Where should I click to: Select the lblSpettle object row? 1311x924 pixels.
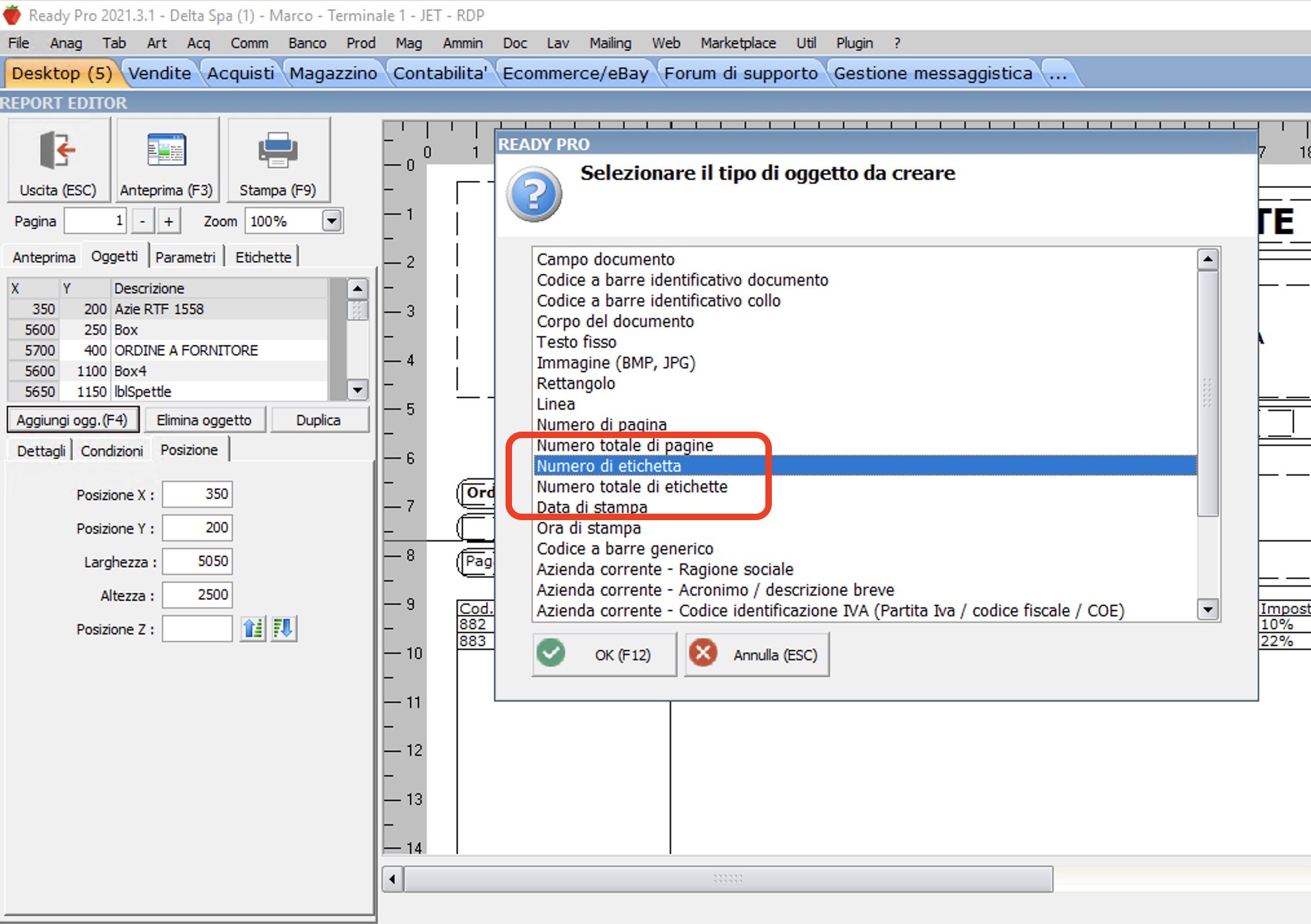click(x=168, y=392)
